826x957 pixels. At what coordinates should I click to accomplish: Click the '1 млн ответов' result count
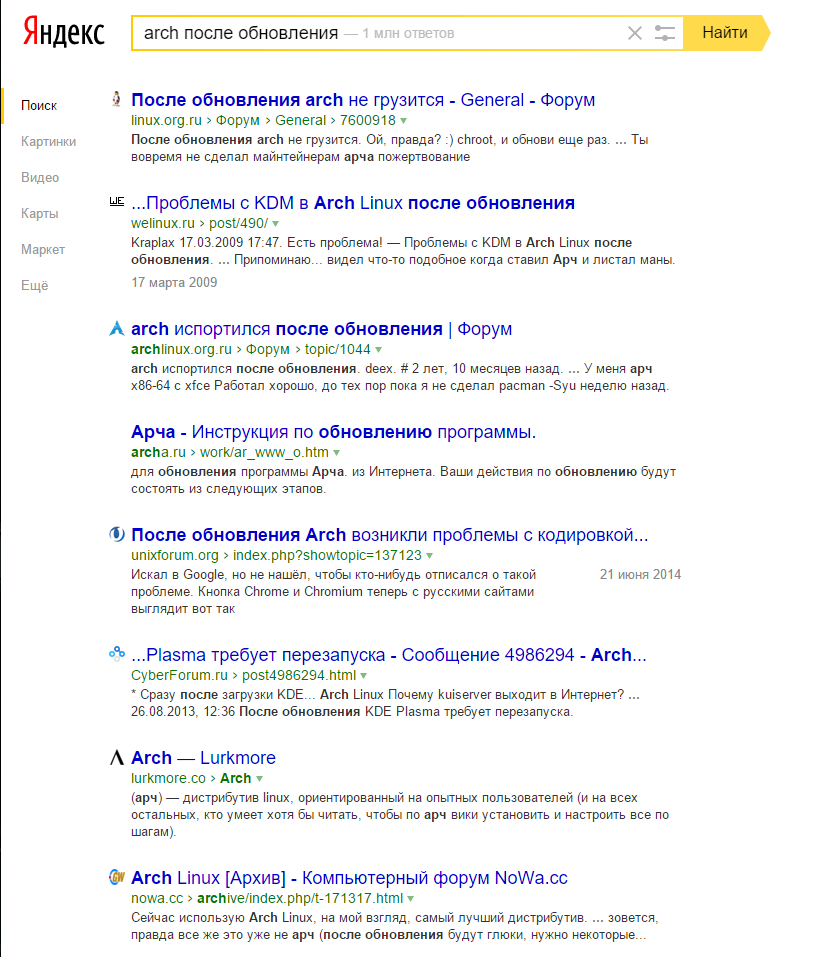pyautogui.click(x=408, y=34)
